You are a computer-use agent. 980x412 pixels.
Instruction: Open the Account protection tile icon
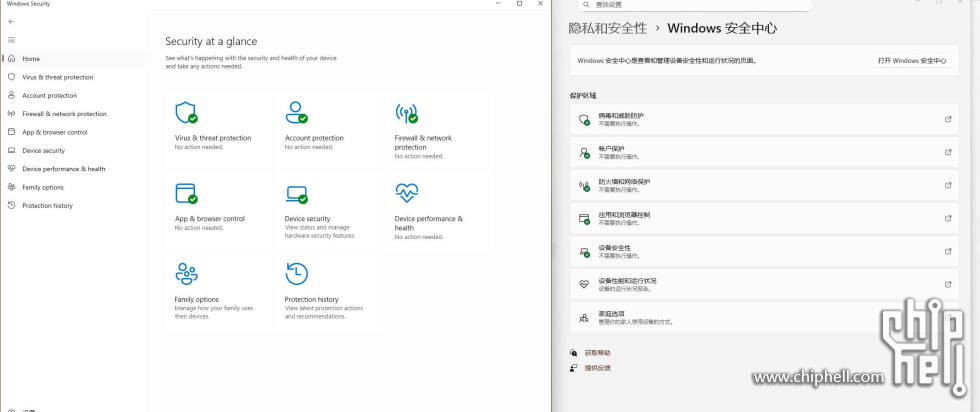coord(296,112)
